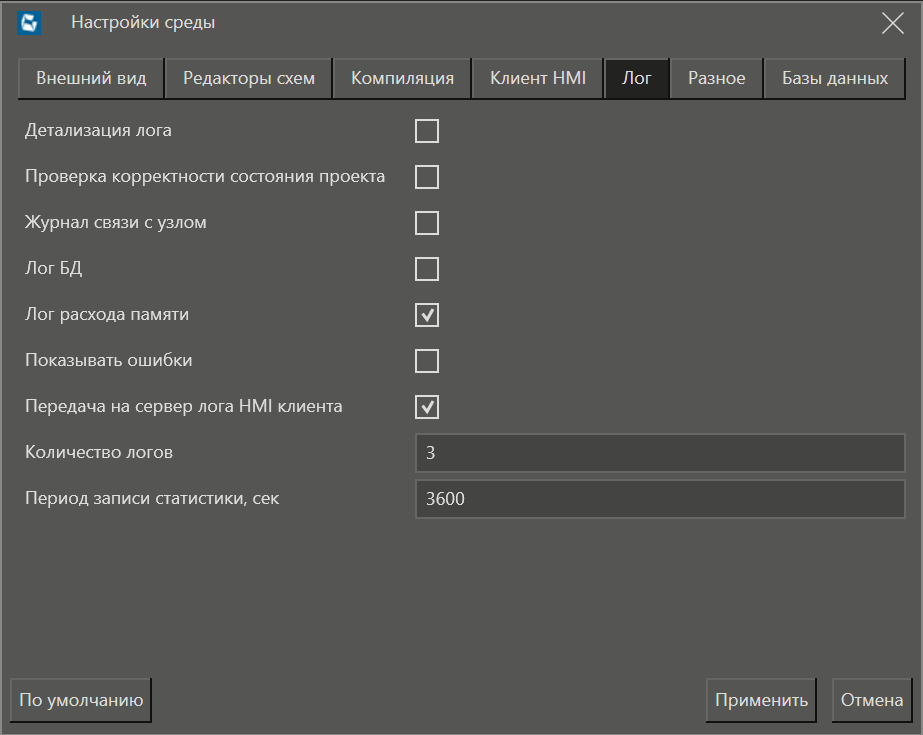Tick the Лог БД checkbox
The image size is (923, 735).
(x=427, y=269)
